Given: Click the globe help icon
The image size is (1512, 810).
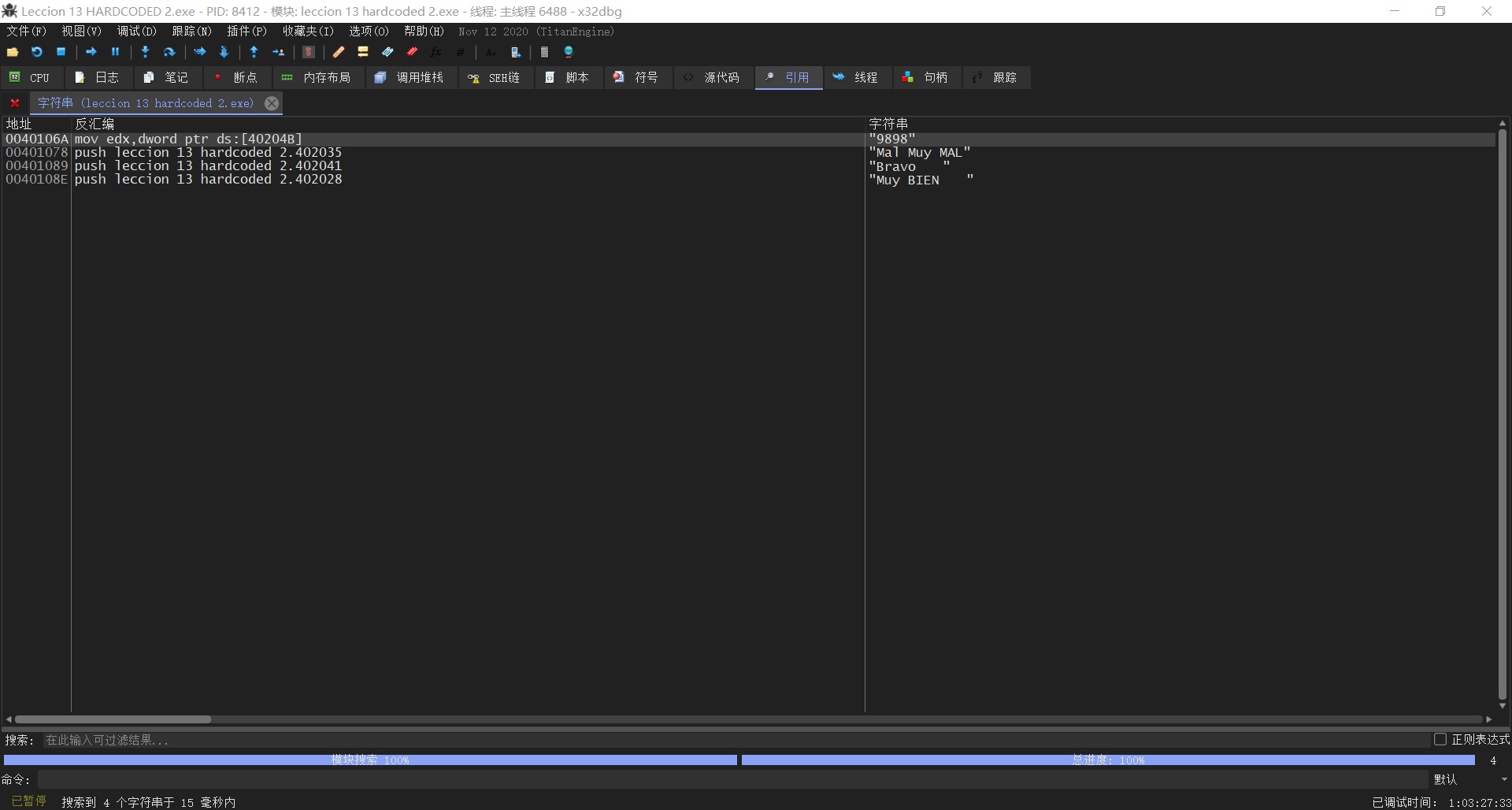Looking at the screenshot, I should (569, 52).
